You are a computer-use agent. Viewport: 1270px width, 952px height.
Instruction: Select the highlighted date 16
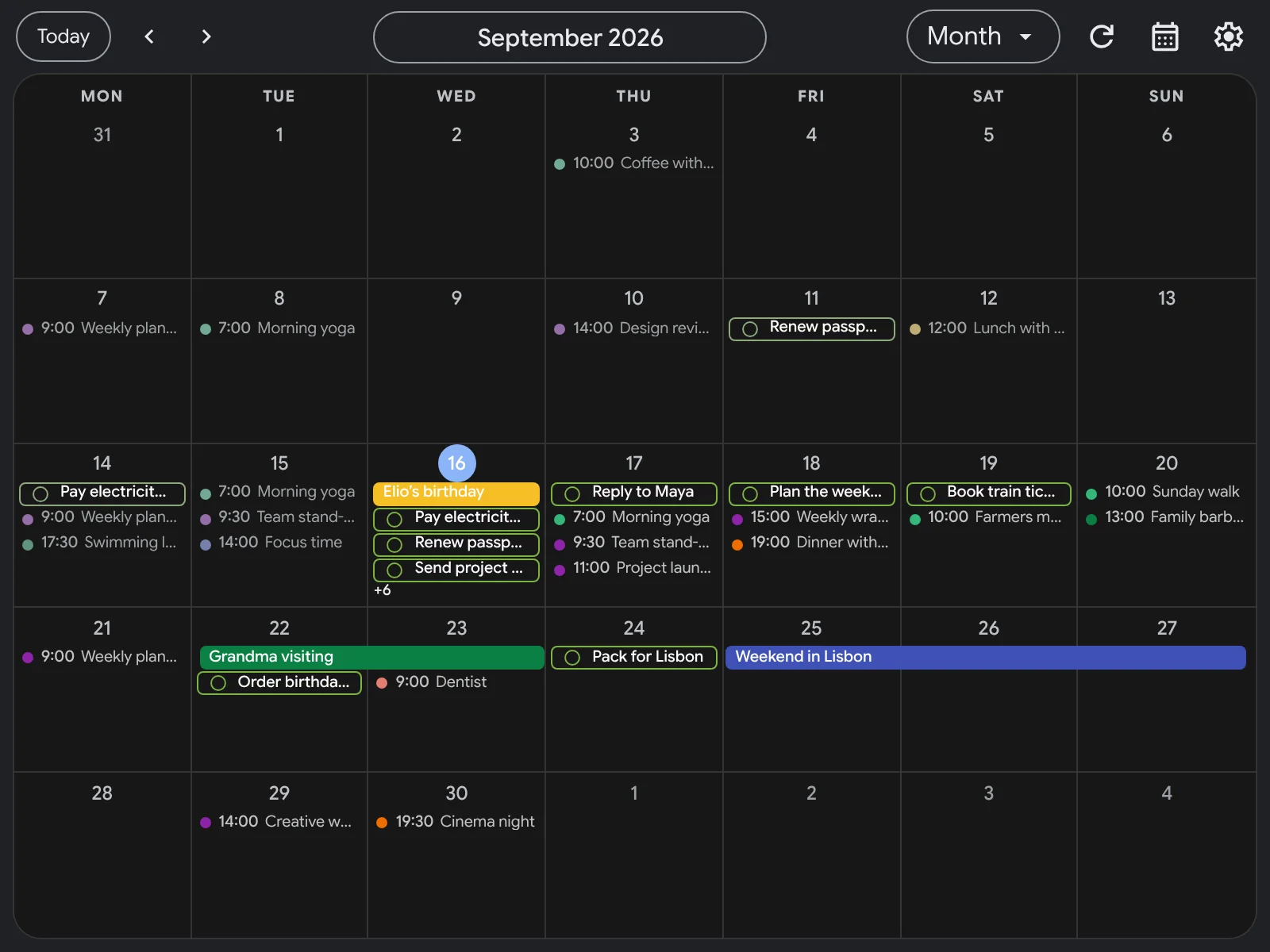pyautogui.click(x=456, y=463)
